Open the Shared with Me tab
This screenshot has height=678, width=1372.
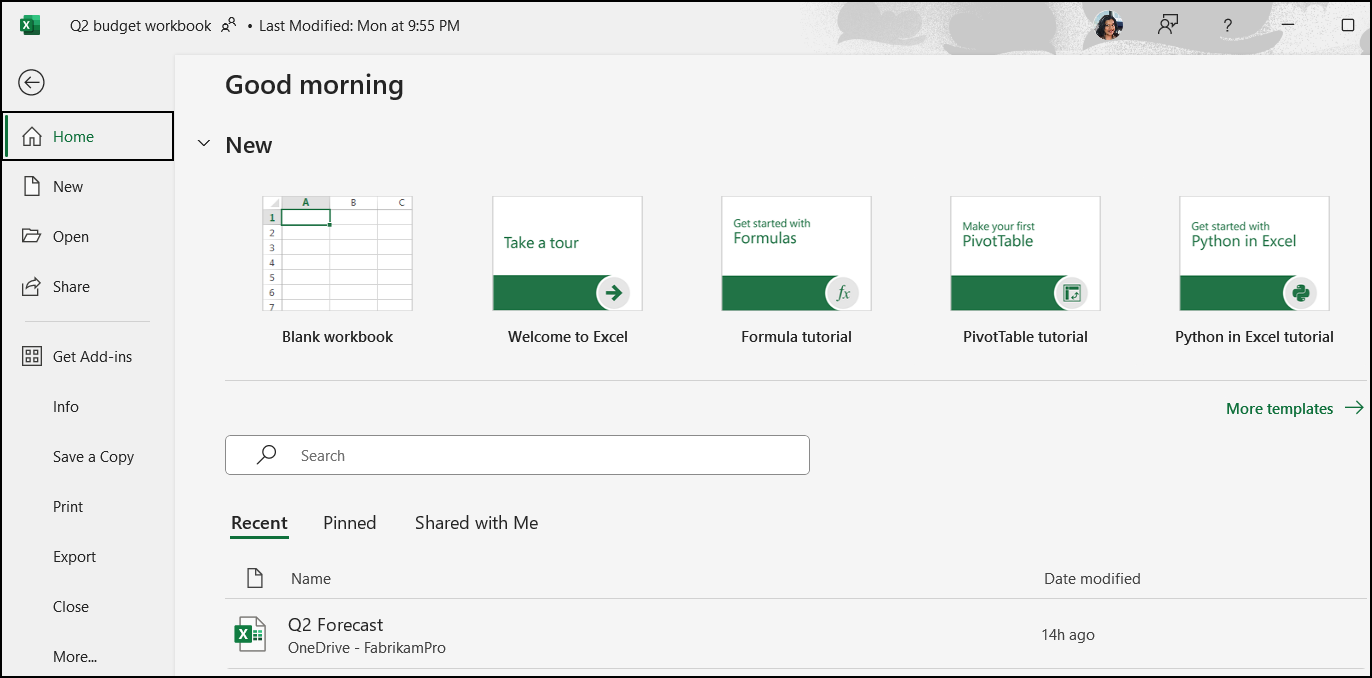476,522
